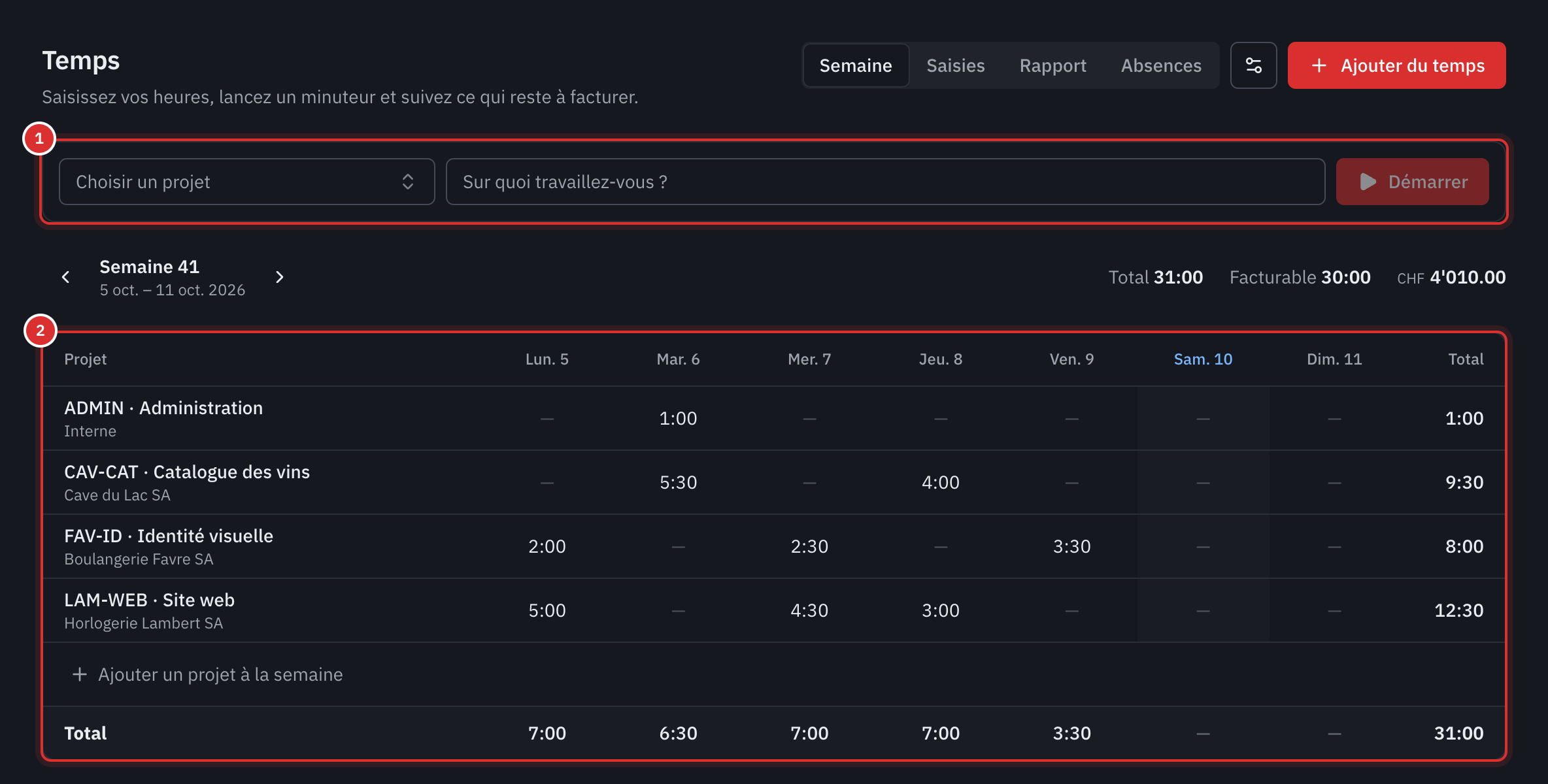Click the Lun. 5 column header
Viewport: 1548px width, 784px height.
[547, 359]
